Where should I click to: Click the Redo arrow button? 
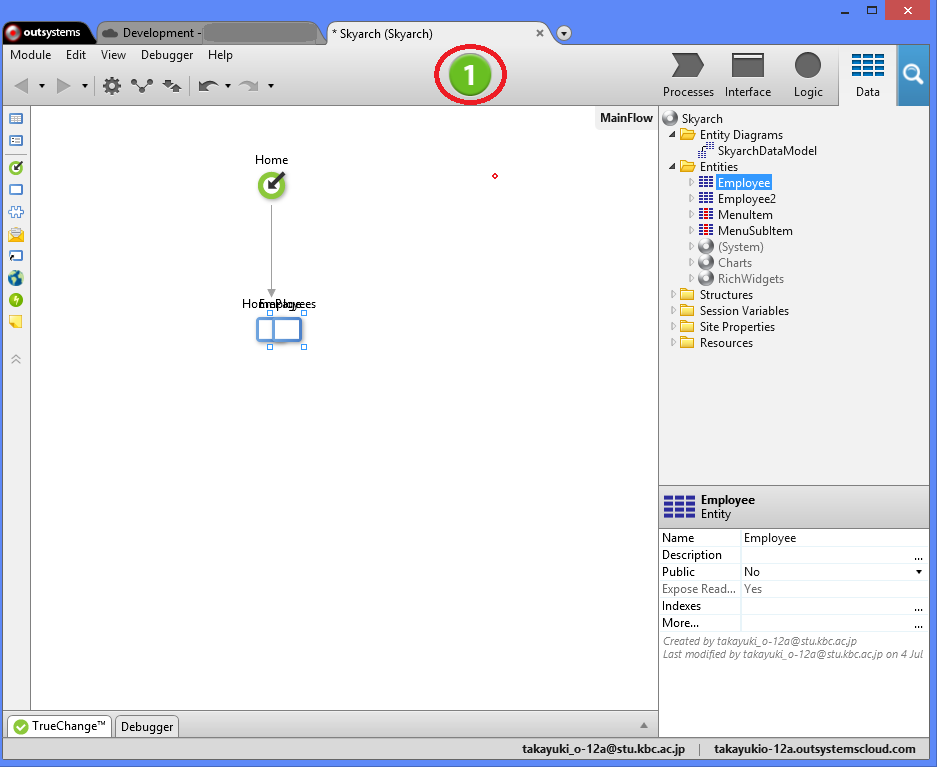(249, 86)
